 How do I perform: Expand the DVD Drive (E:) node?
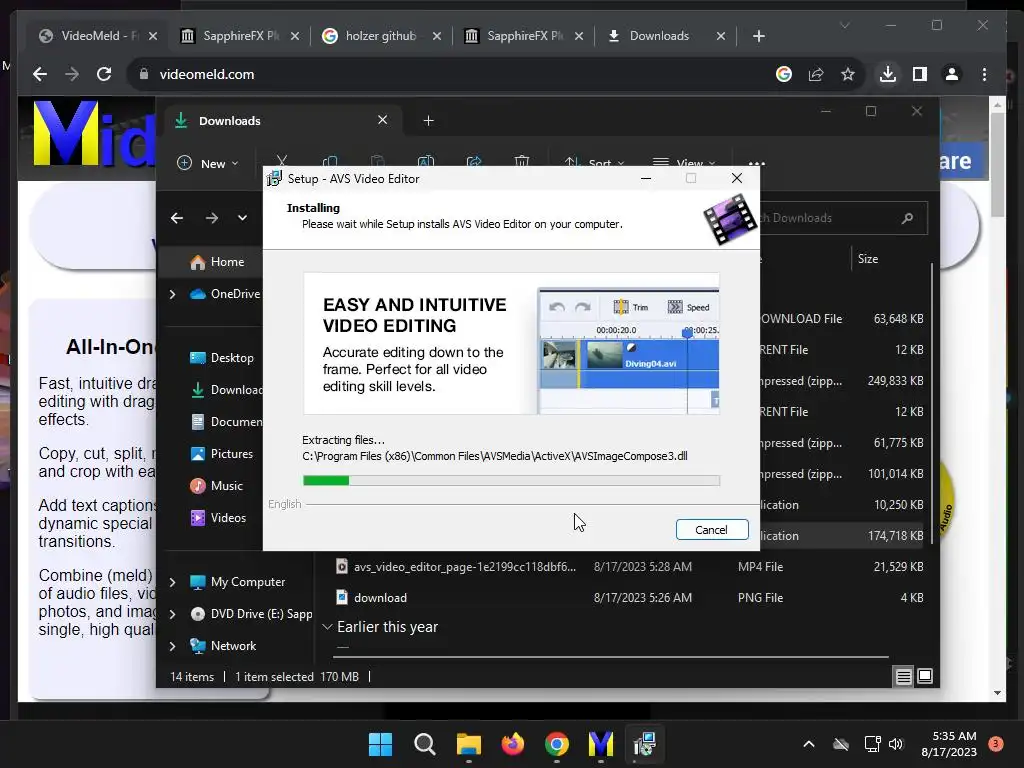[x=172, y=614]
